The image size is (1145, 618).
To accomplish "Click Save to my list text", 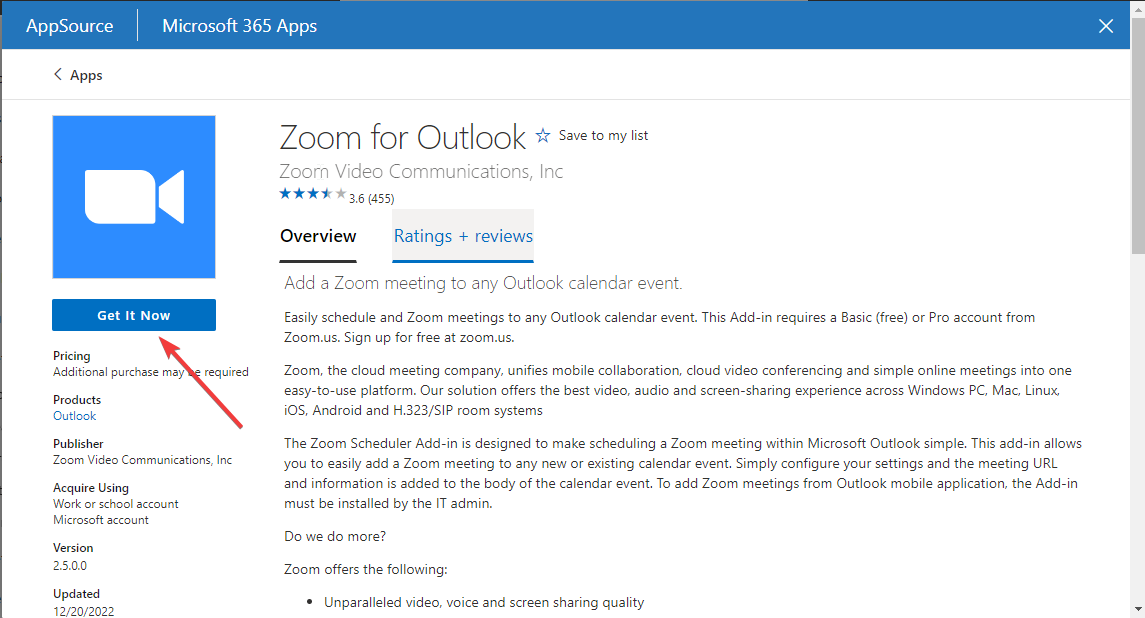I will [603, 135].
